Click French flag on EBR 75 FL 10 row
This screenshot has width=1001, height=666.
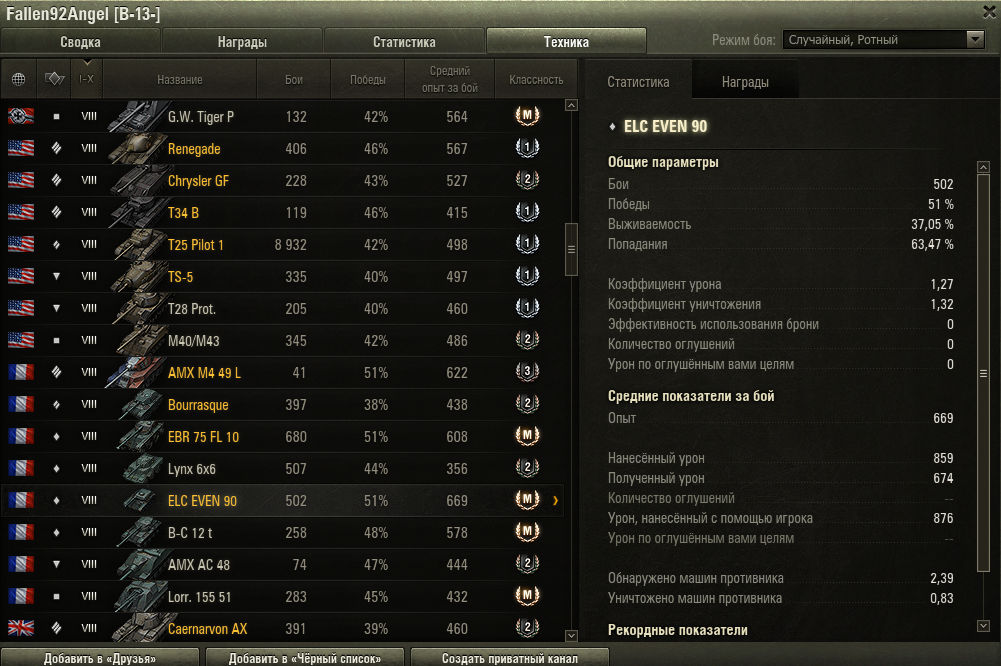(21, 436)
